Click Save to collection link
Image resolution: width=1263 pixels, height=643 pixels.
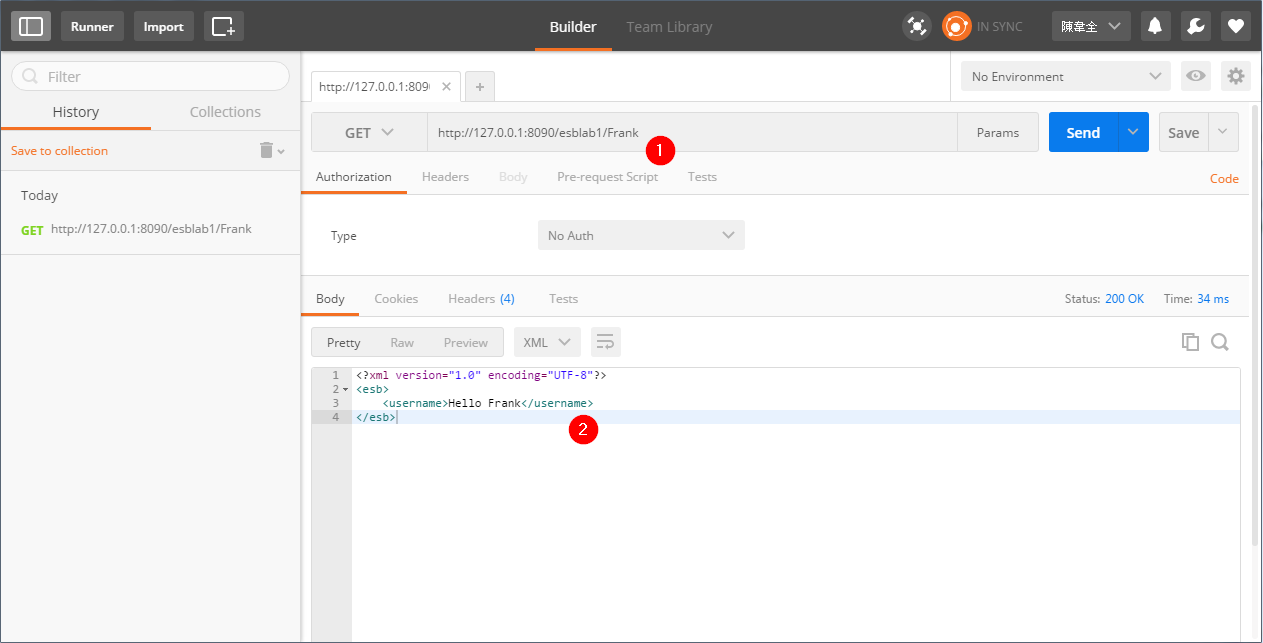[59, 151]
